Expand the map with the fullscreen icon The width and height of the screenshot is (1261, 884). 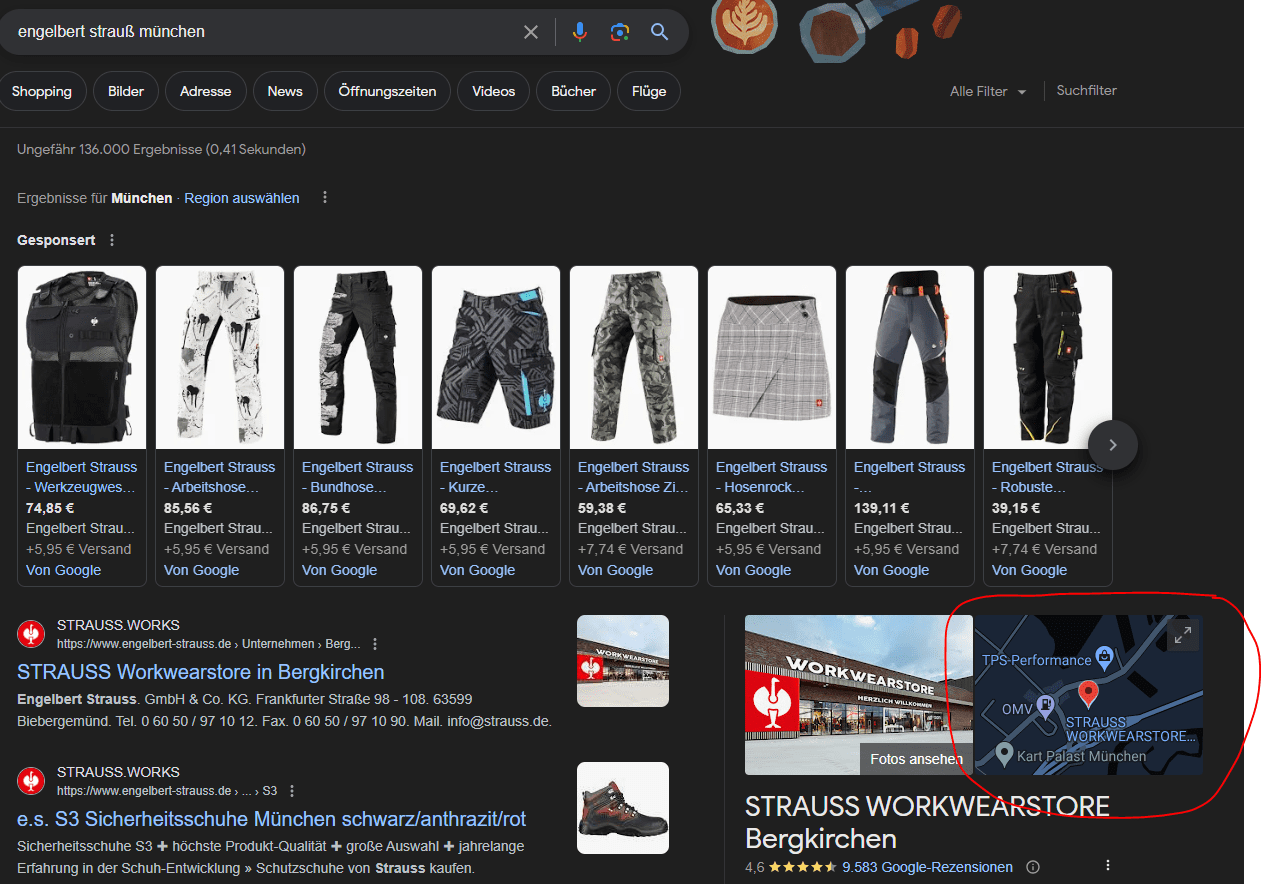[1182, 635]
